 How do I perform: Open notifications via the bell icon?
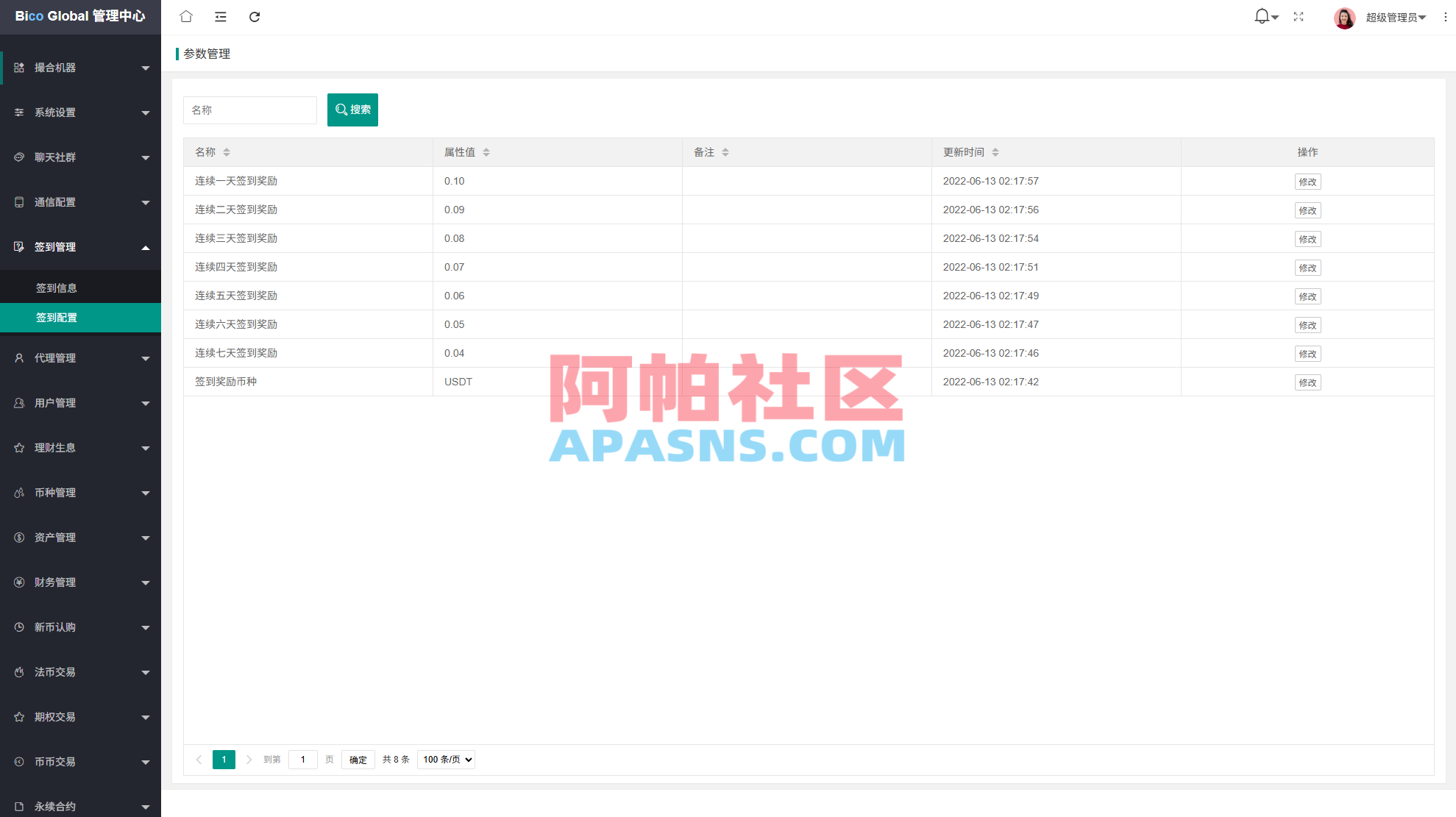1260,16
